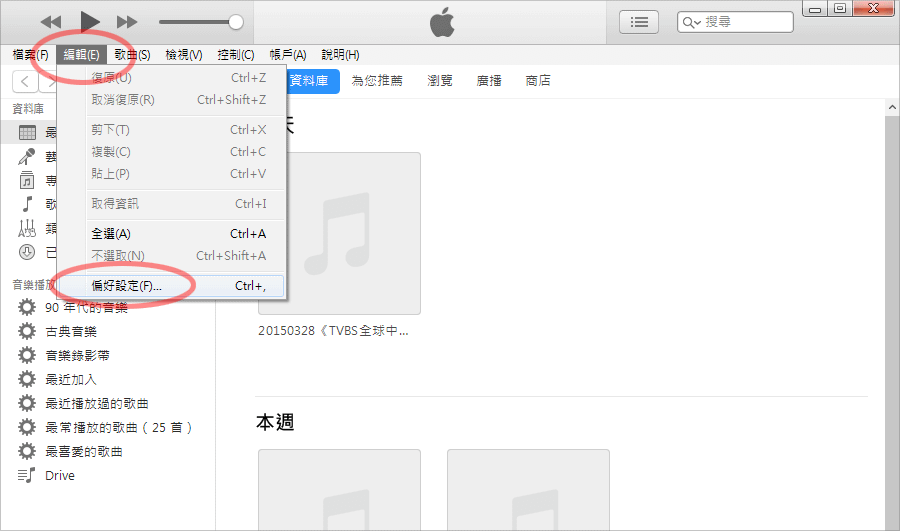
Task: Switch to the 為您推薦 tab
Action: [x=377, y=81]
